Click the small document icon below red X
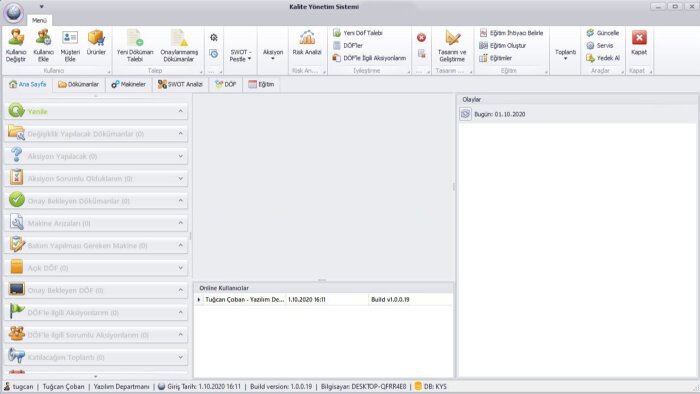This screenshot has height=394, width=700. point(421,54)
